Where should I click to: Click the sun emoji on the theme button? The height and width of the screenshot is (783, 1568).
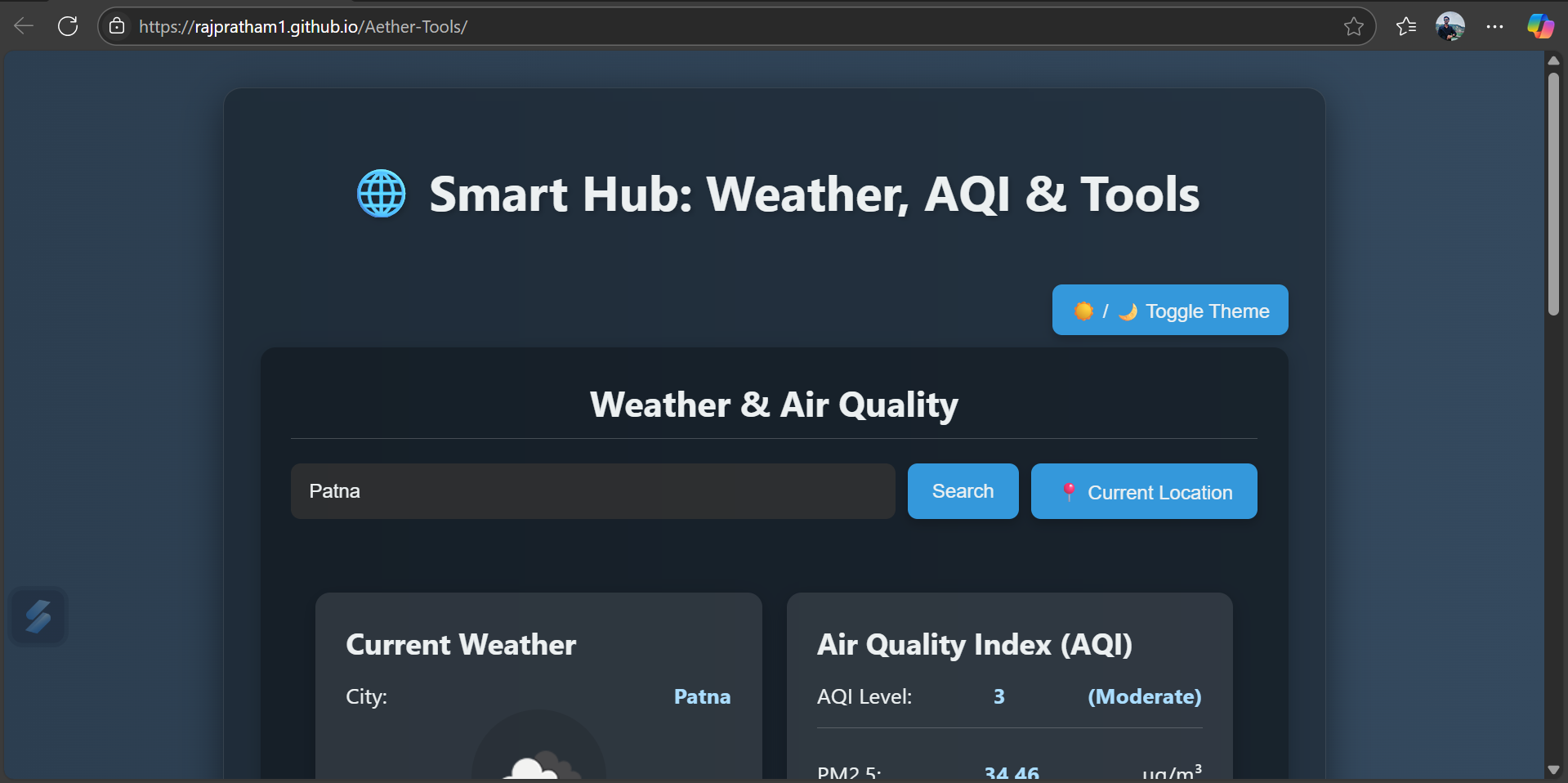[x=1083, y=311]
